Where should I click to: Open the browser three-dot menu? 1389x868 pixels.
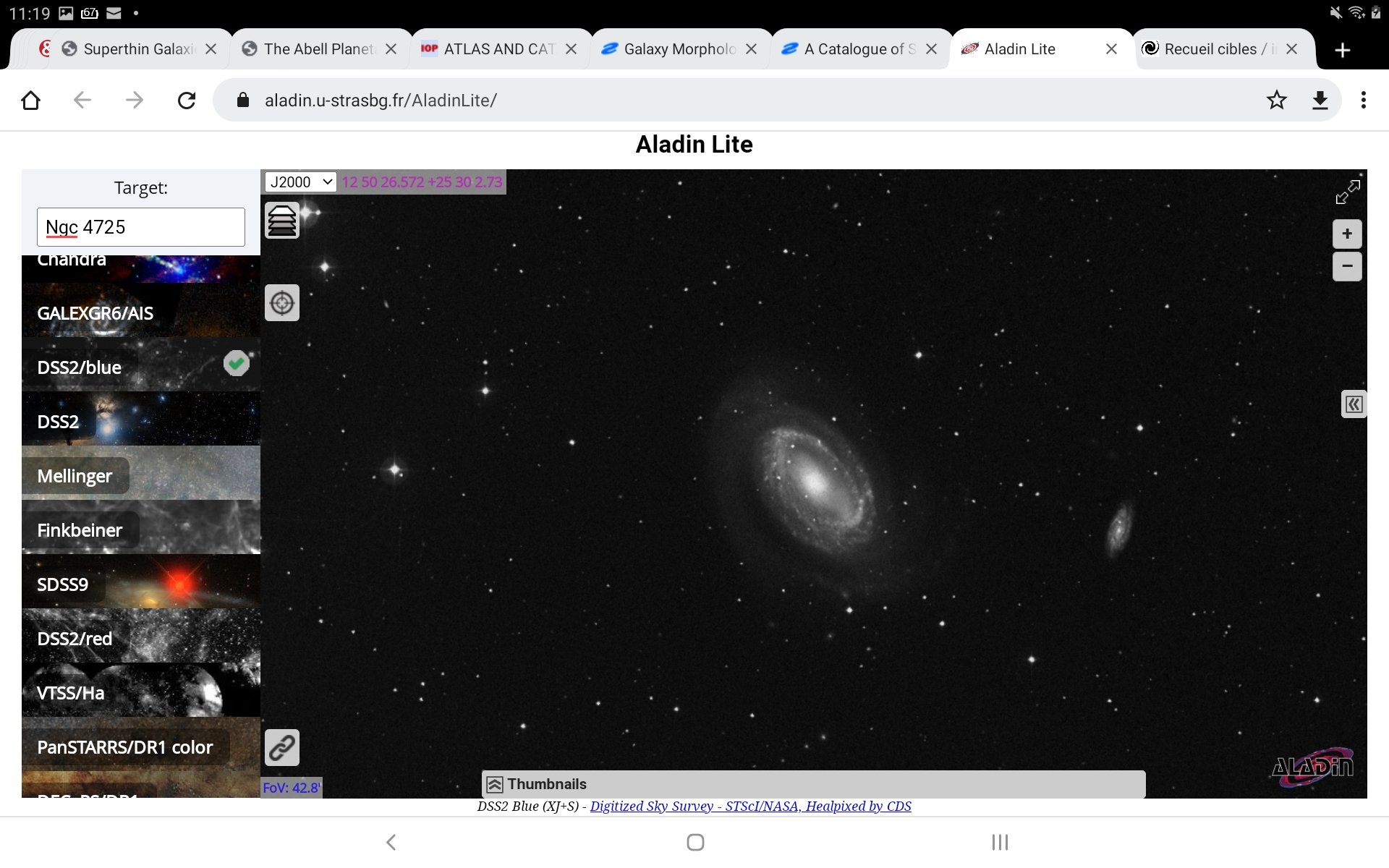pos(1364,100)
